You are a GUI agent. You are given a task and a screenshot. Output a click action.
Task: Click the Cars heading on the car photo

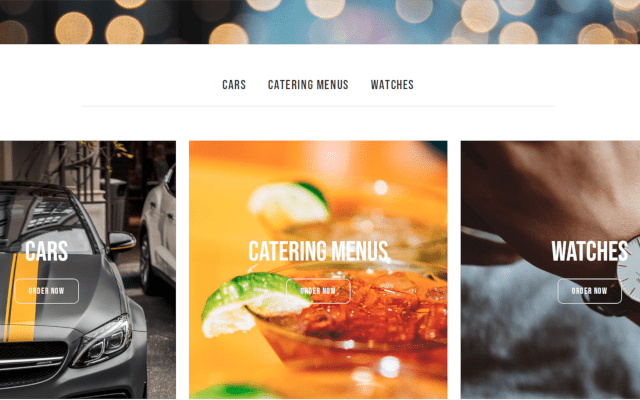click(x=47, y=251)
